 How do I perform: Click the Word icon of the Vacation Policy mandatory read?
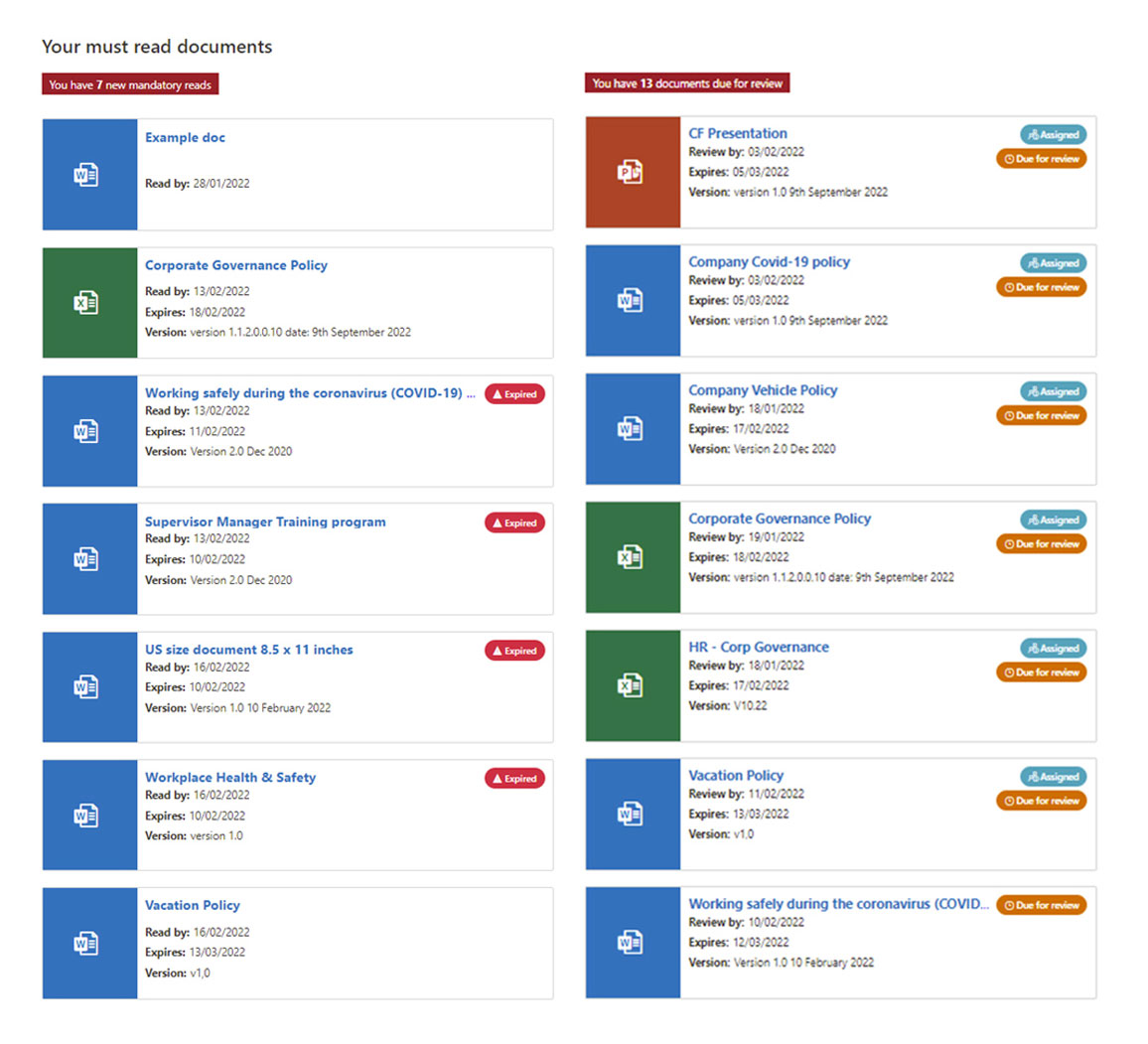point(89,943)
